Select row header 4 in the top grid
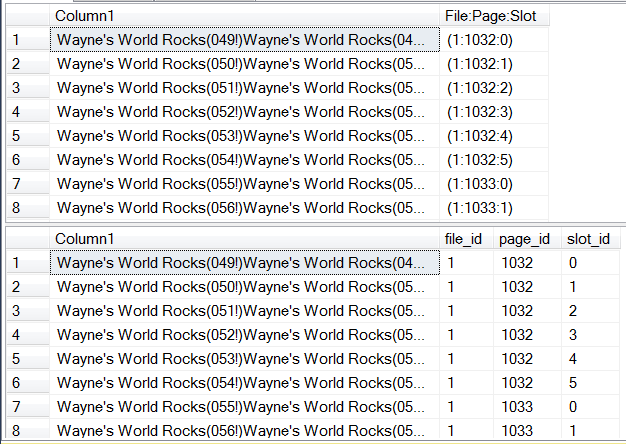 click(x=28, y=112)
